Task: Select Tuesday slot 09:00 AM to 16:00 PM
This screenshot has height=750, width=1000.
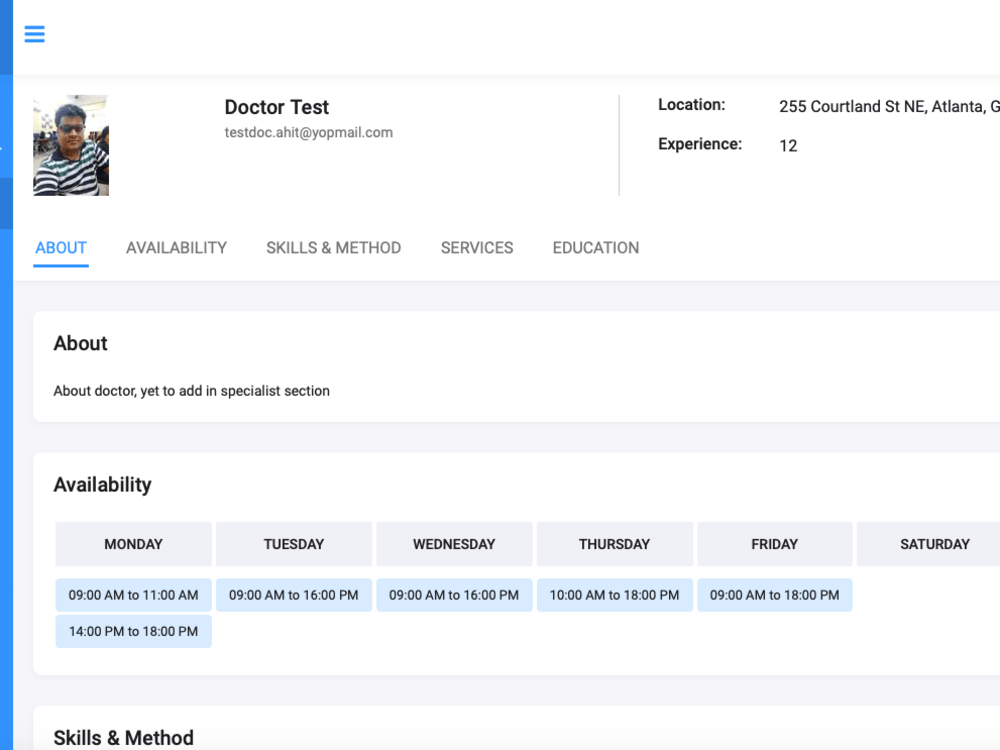Action: click(294, 595)
